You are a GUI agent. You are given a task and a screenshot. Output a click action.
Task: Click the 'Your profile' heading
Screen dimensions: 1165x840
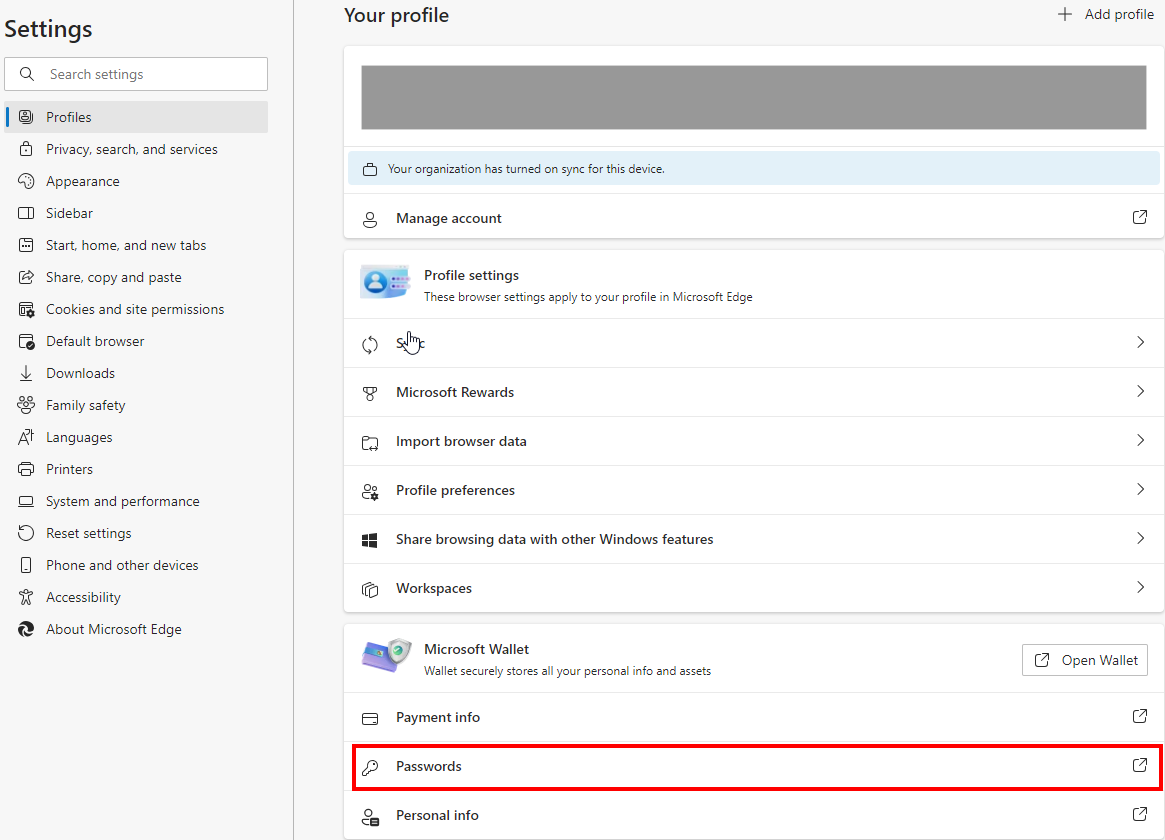397,16
